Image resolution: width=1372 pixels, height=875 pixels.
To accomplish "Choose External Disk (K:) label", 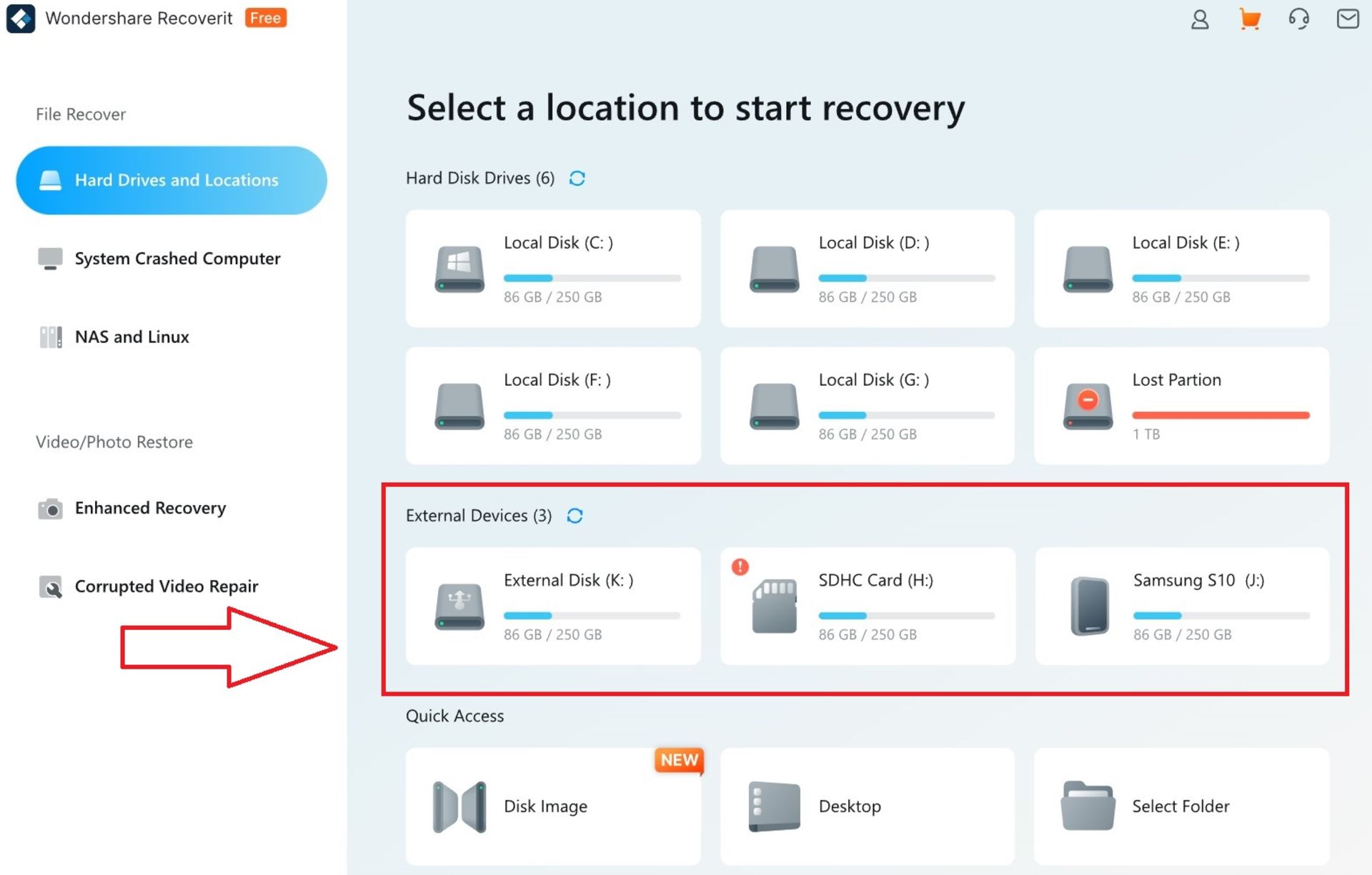I will pos(569,580).
